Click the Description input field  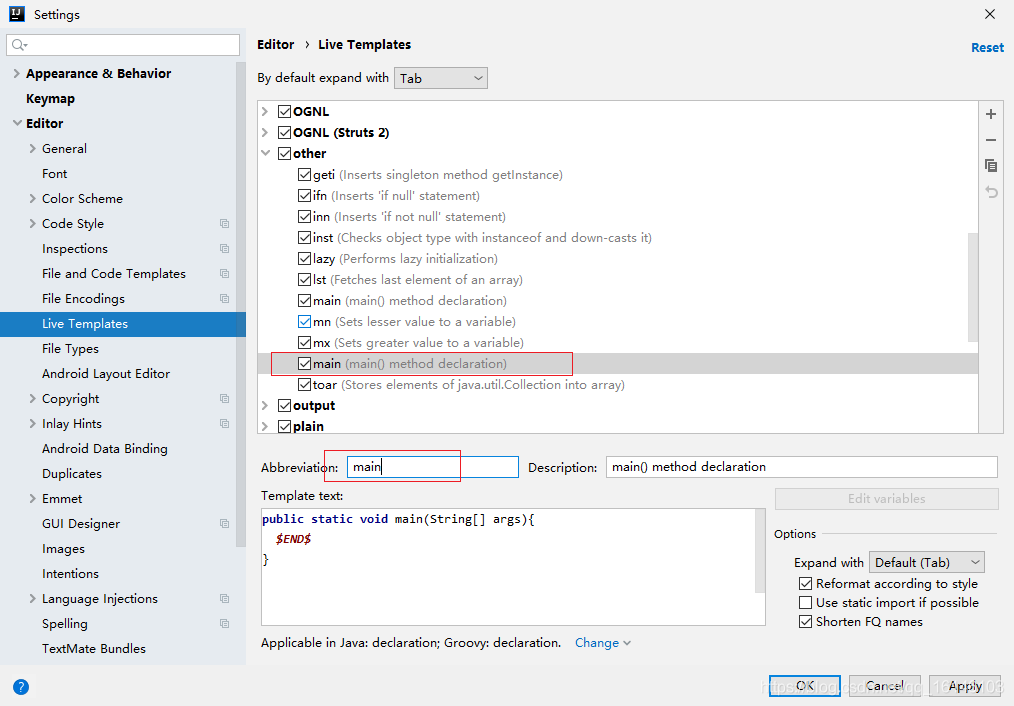pos(801,467)
